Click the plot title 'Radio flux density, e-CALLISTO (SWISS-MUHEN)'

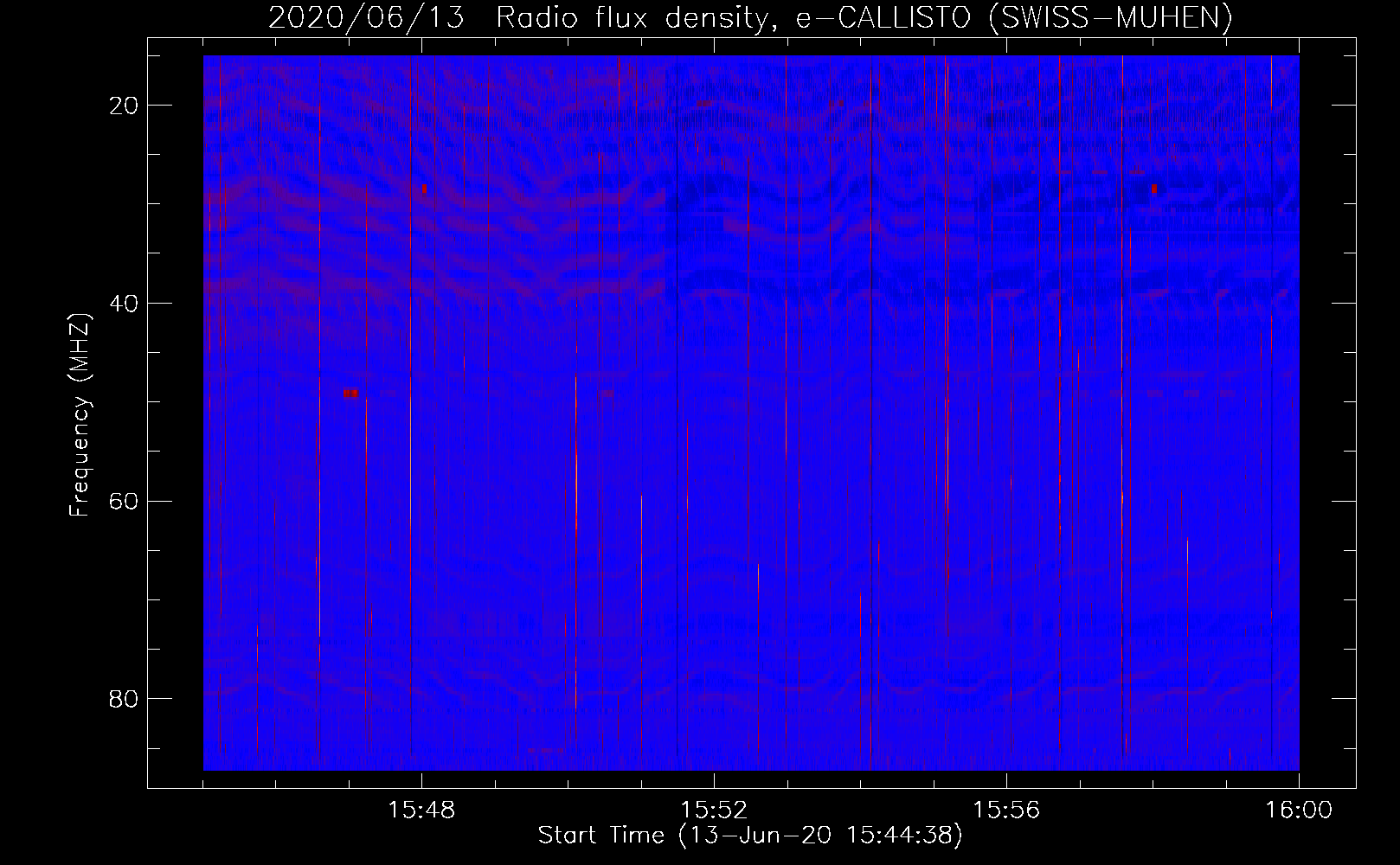point(864,17)
